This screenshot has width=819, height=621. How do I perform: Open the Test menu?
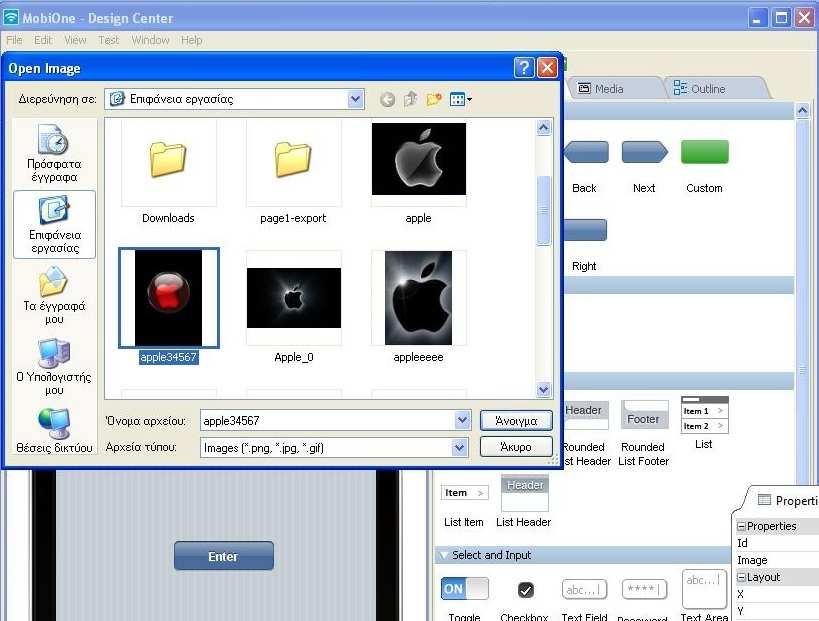(109, 40)
